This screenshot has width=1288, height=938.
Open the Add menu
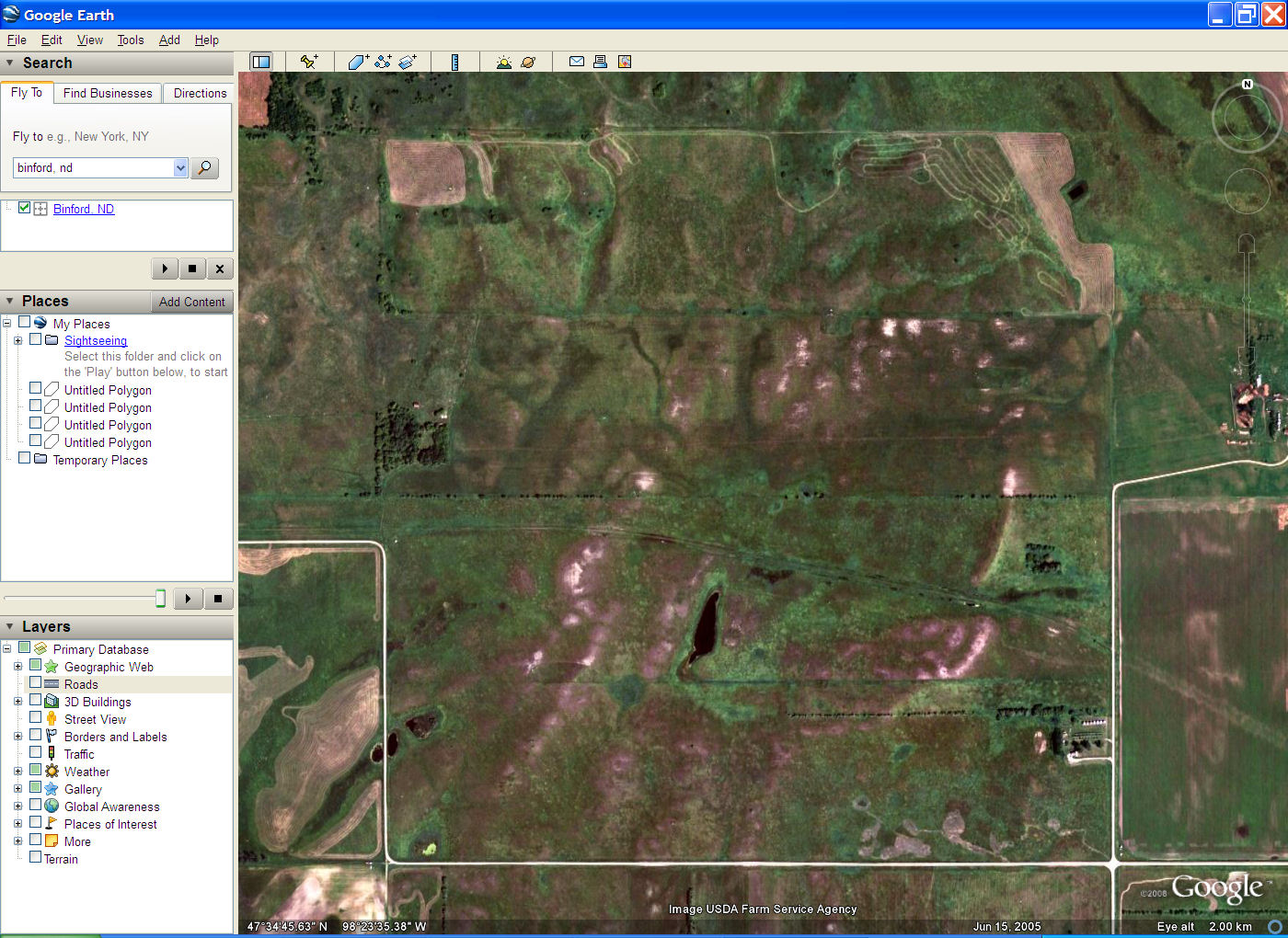point(169,40)
